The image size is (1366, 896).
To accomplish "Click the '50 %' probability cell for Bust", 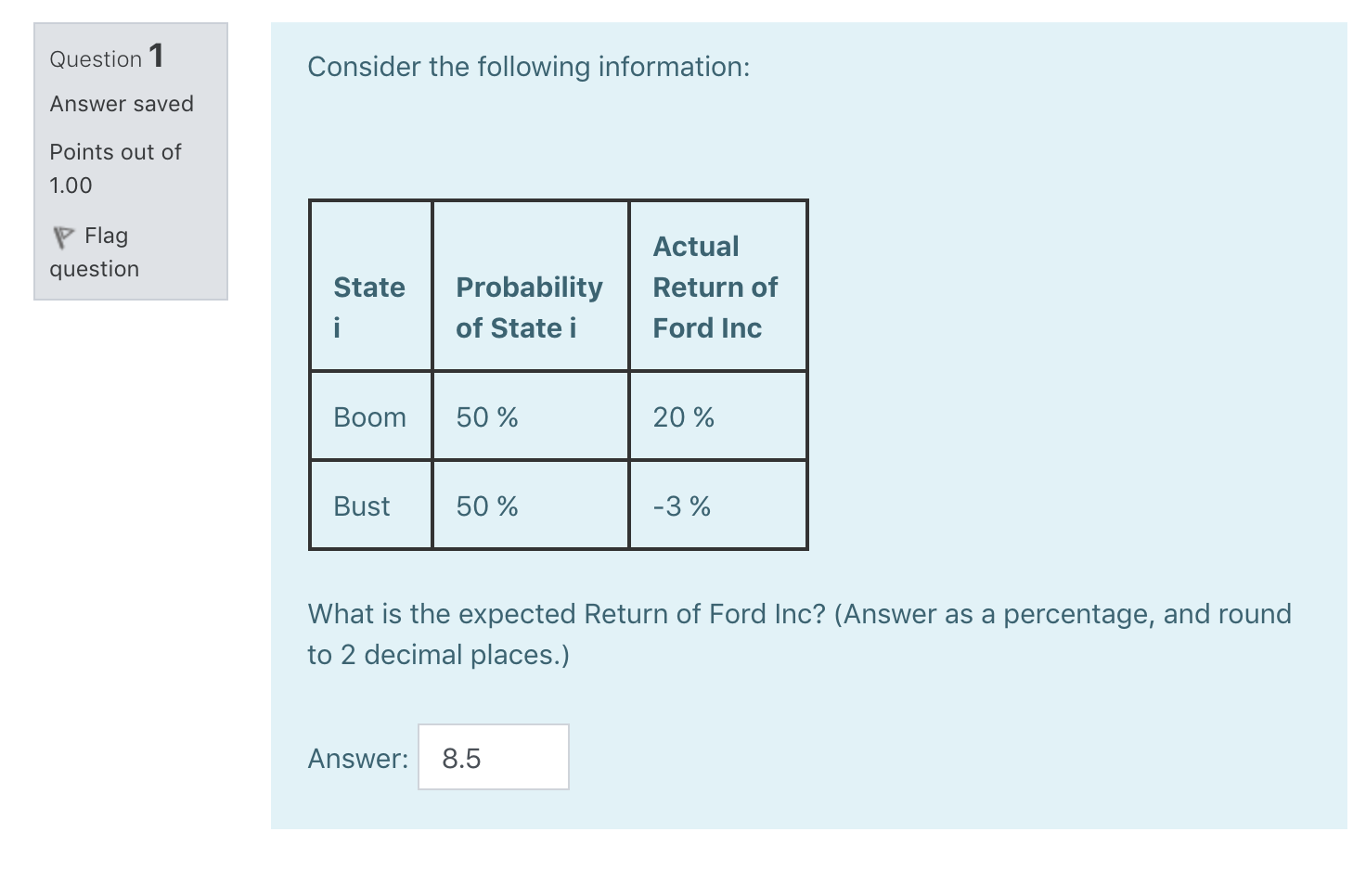I will [x=485, y=506].
